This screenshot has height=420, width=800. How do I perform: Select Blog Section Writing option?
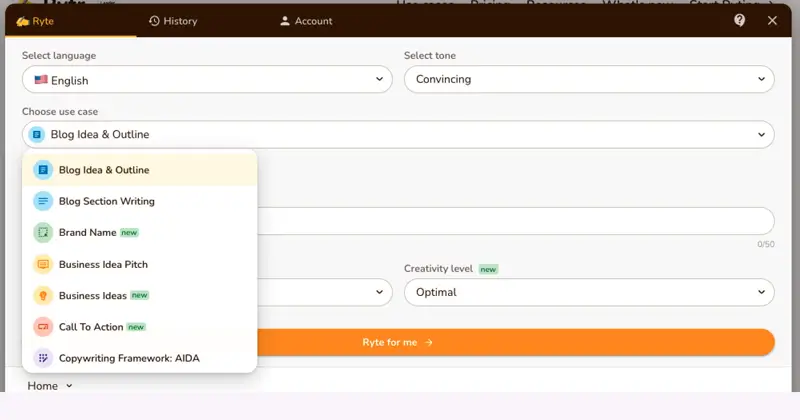click(x=139, y=201)
